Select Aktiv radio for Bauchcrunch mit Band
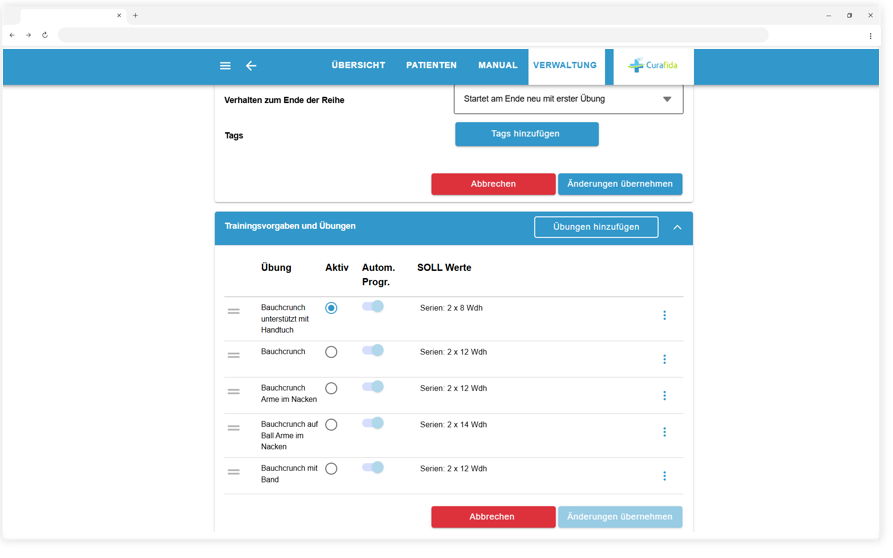Viewport: 893px width, 558px height. pos(331,469)
